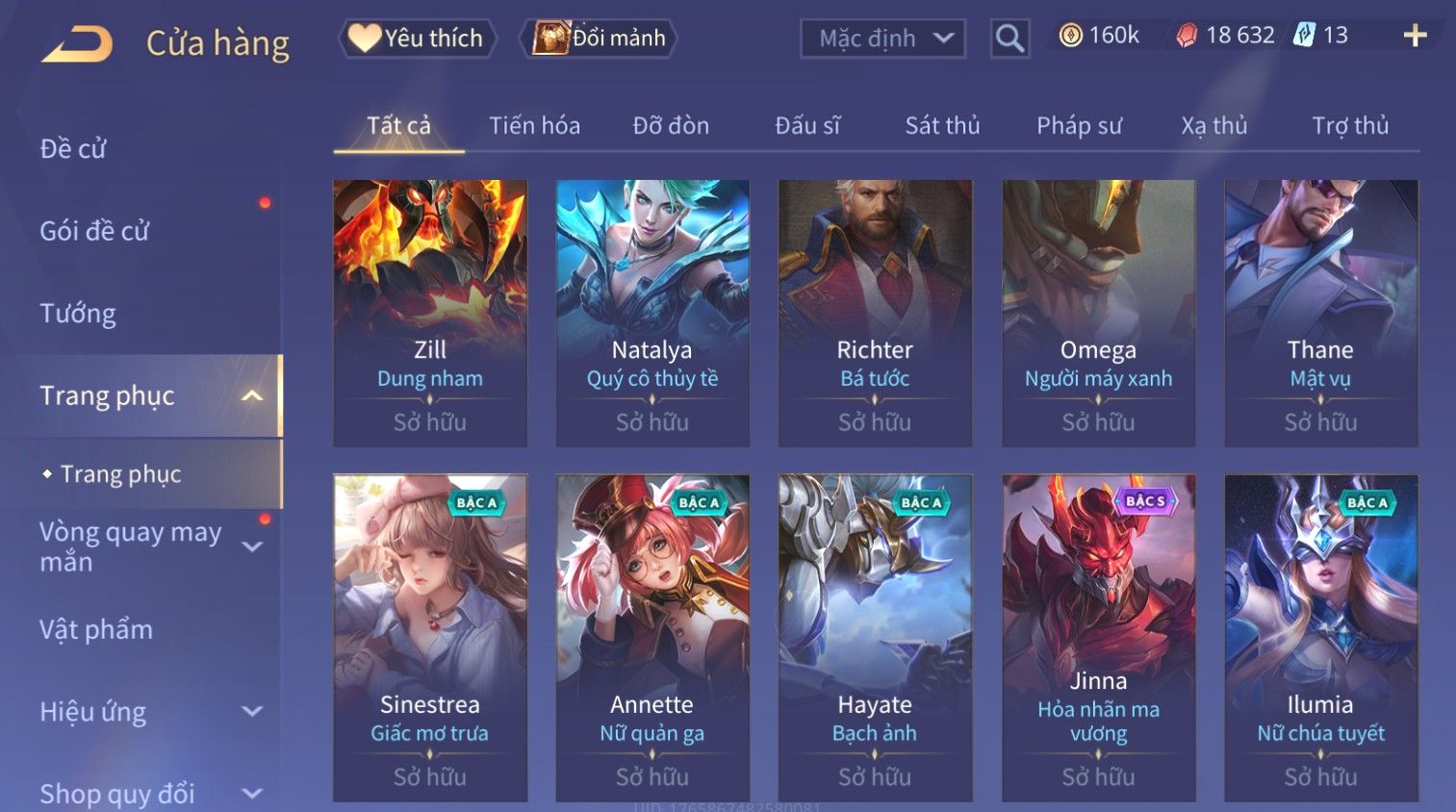Tap the plus icon to add currency
Viewport: 1456px width, 812px height.
click(x=1415, y=36)
